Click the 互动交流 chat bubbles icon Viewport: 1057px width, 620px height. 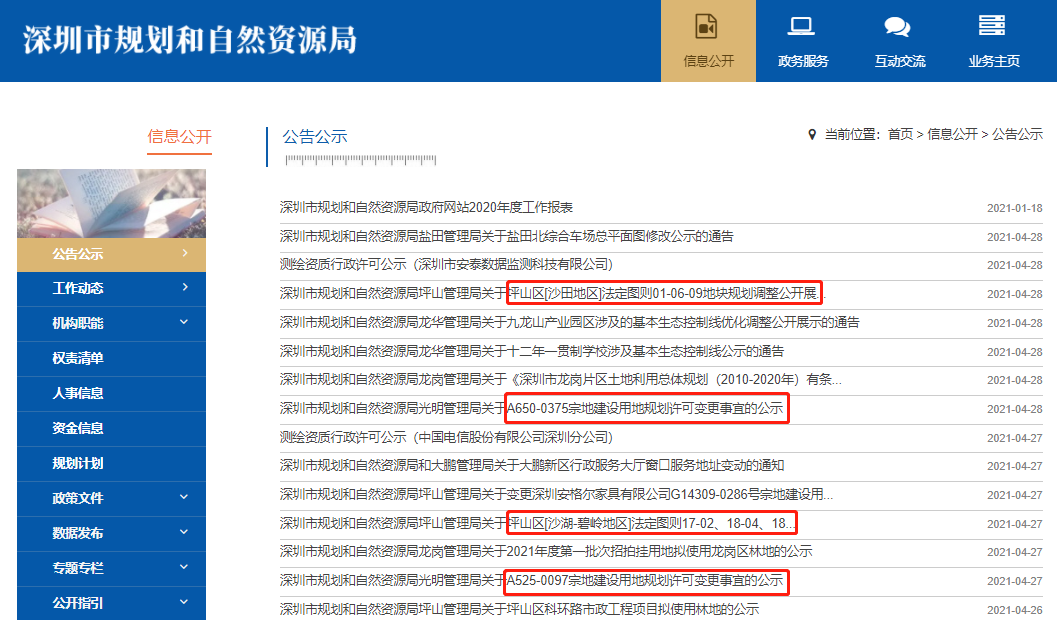[x=897, y=27]
